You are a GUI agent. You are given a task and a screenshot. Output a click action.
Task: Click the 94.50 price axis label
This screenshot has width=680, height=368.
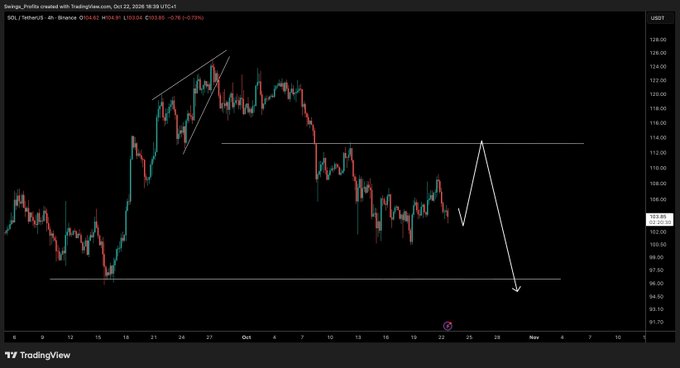657,297
